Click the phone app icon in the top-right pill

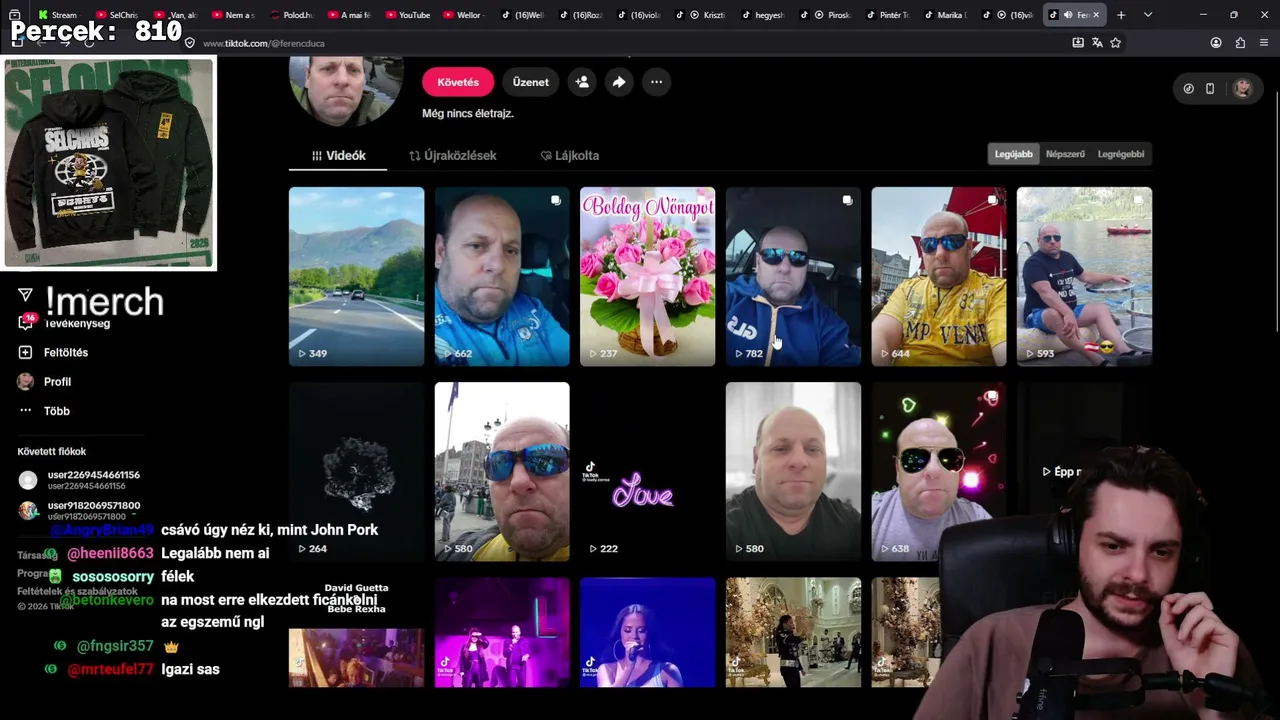point(1210,88)
